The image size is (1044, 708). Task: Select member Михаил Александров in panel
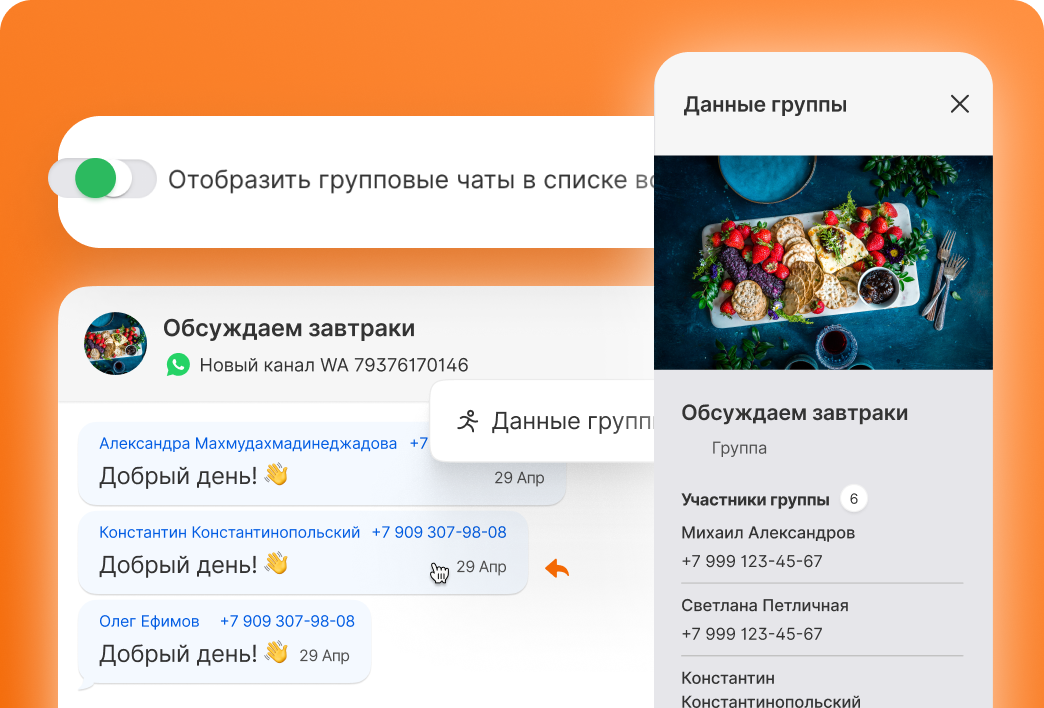point(768,533)
